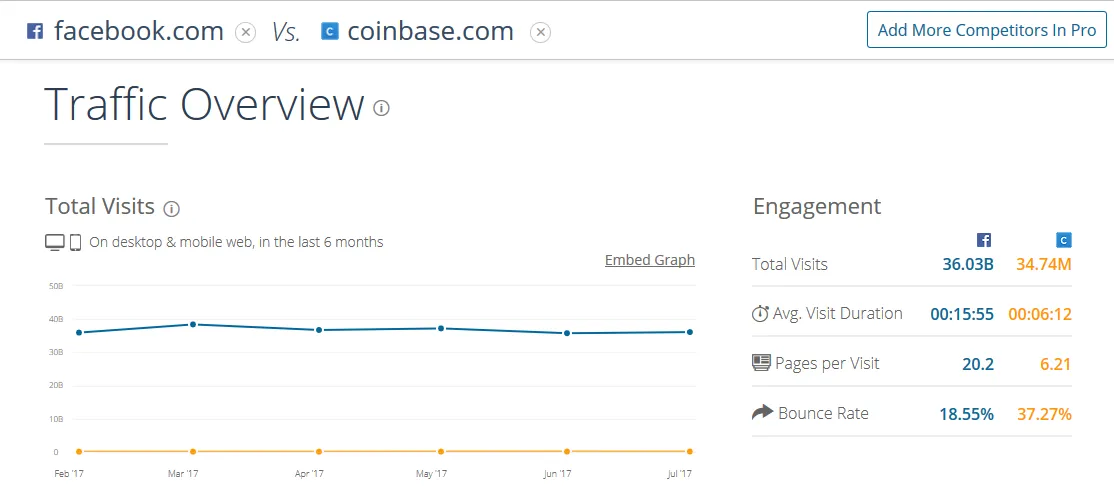This screenshot has width=1114, height=503.
Task: Click the facebook.com domain name
Action: 139,31
